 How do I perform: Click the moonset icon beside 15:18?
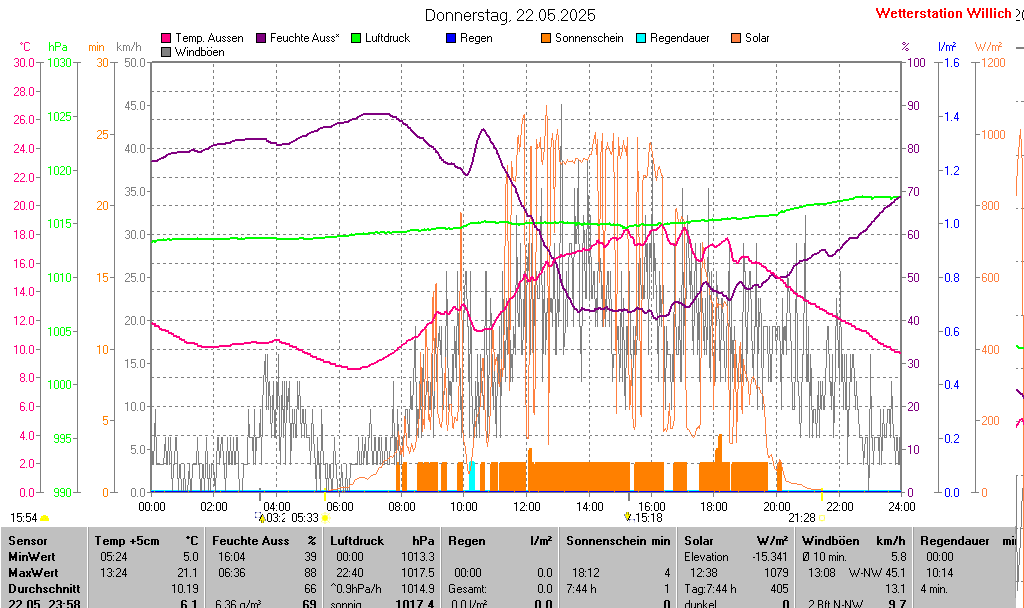tap(628, 517)
